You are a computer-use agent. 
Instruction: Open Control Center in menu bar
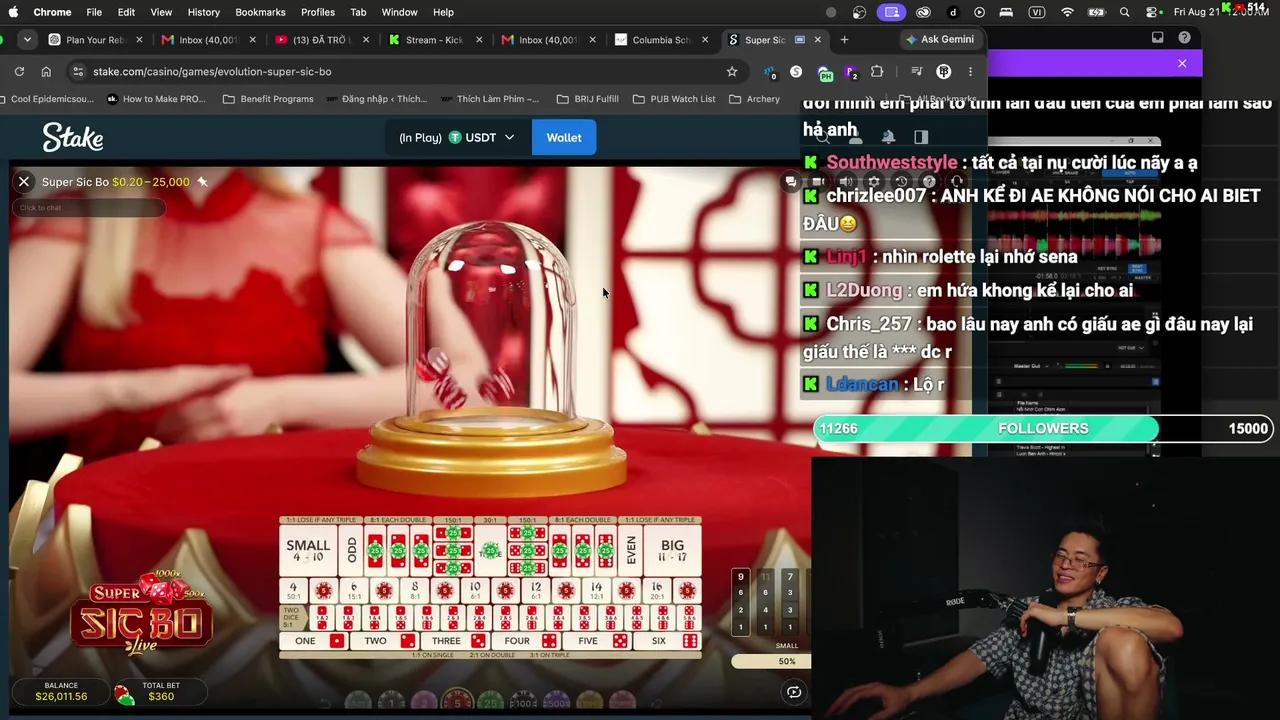click(x=1152, y=12)
